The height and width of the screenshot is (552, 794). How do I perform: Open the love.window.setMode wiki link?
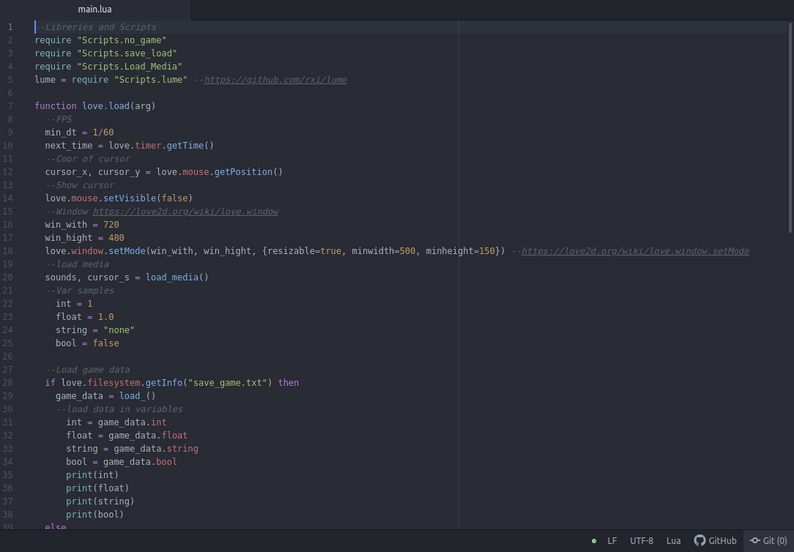point(635,251)
